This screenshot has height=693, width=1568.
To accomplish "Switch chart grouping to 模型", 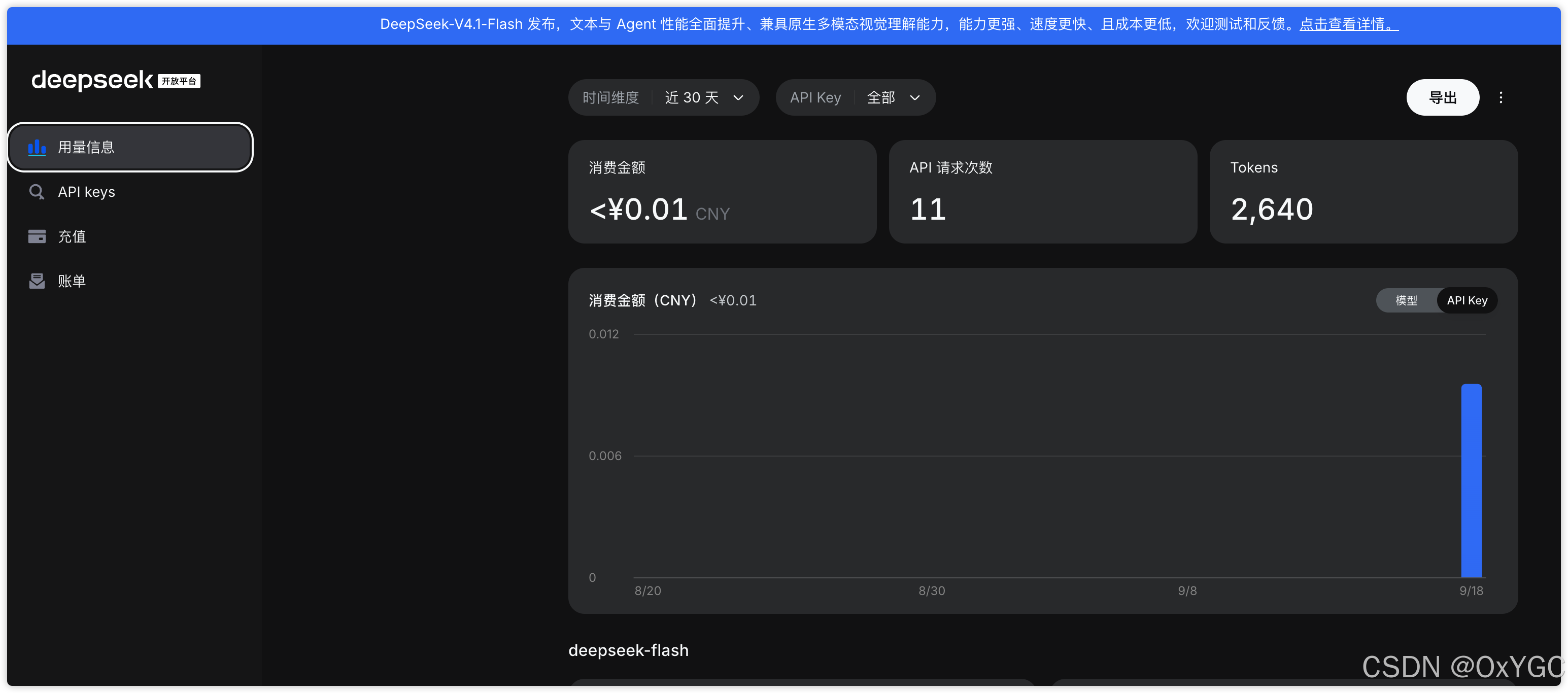I will [1406, 300].
